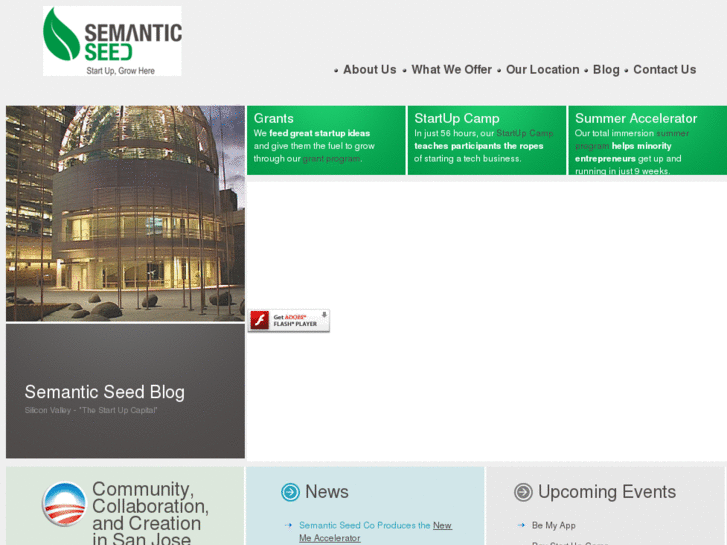Click the Get Adobe Flash Player badge
The image size is (727, 545).
pyautogui.click(x=288, y=320)
